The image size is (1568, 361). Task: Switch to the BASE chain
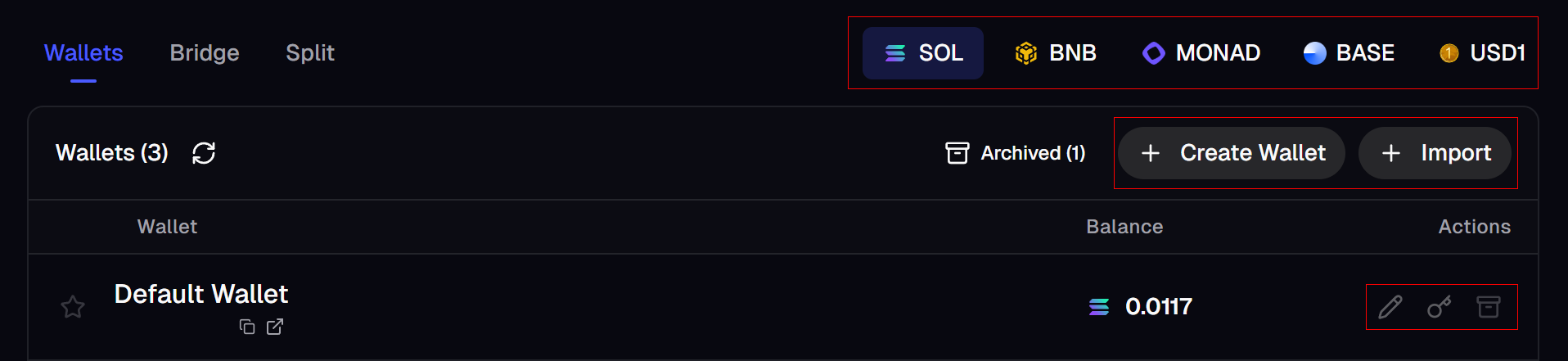(x=1349, y=53)
